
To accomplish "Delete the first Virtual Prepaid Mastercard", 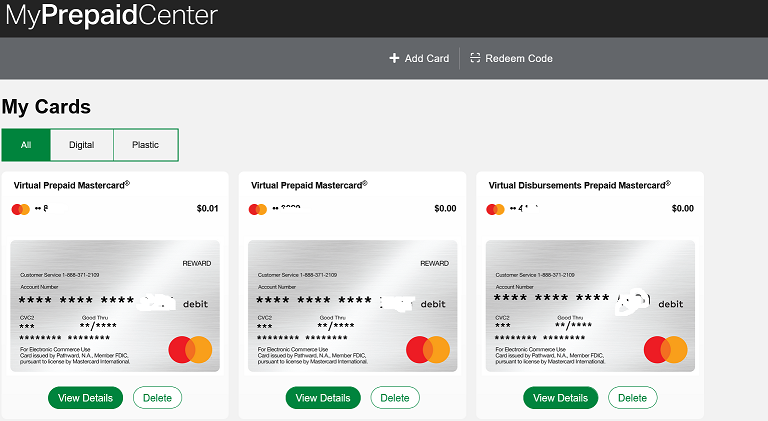I will pyautogui.click(x=157, y=398).
